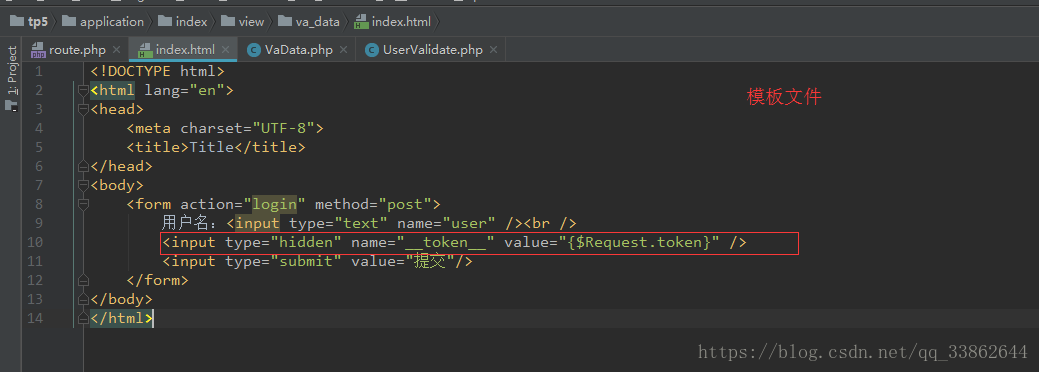Close the VaData.php tab

click(343, 50)
